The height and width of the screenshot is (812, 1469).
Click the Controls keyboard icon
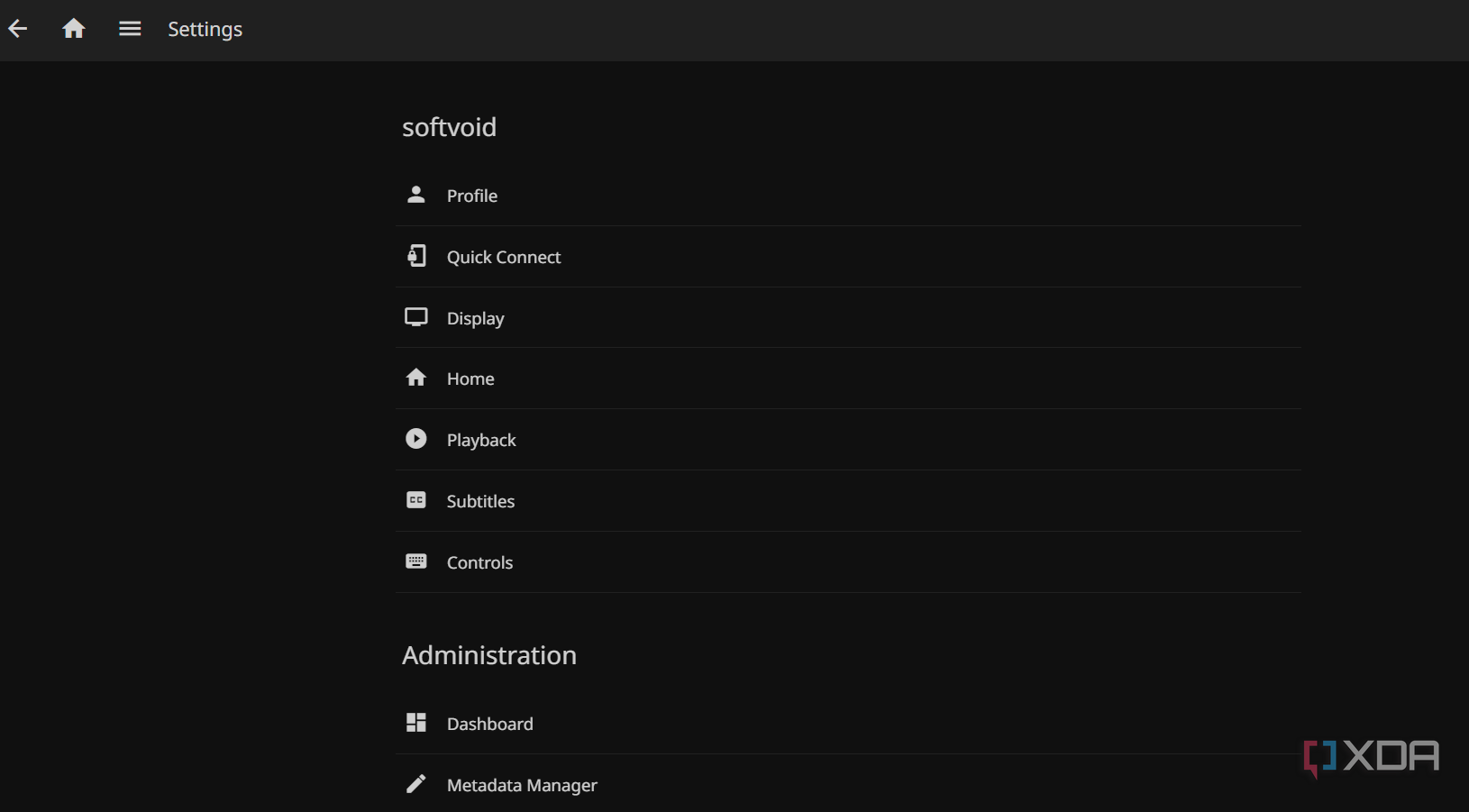tap(415, 561)
